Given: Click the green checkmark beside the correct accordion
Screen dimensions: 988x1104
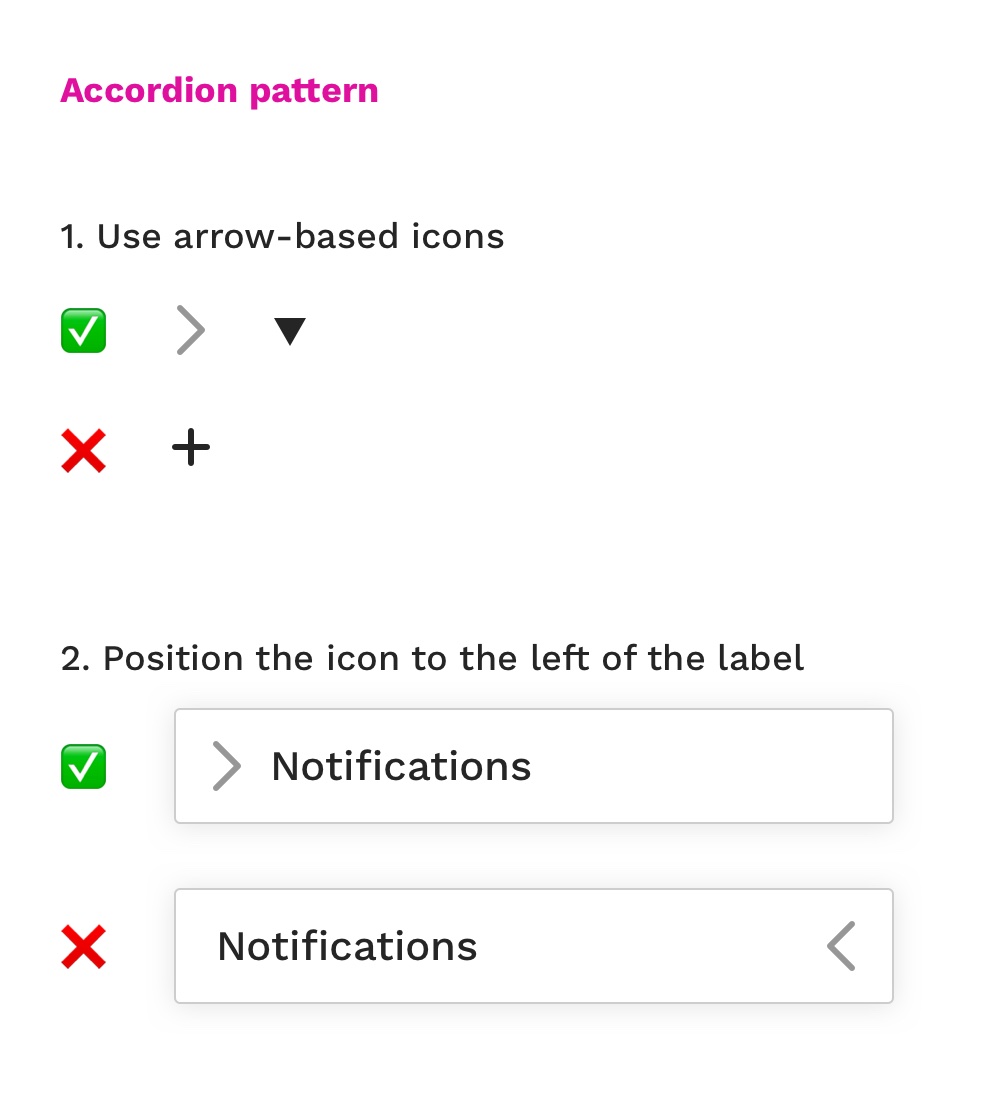Looking at the screenshot, I should coord(83,766).
